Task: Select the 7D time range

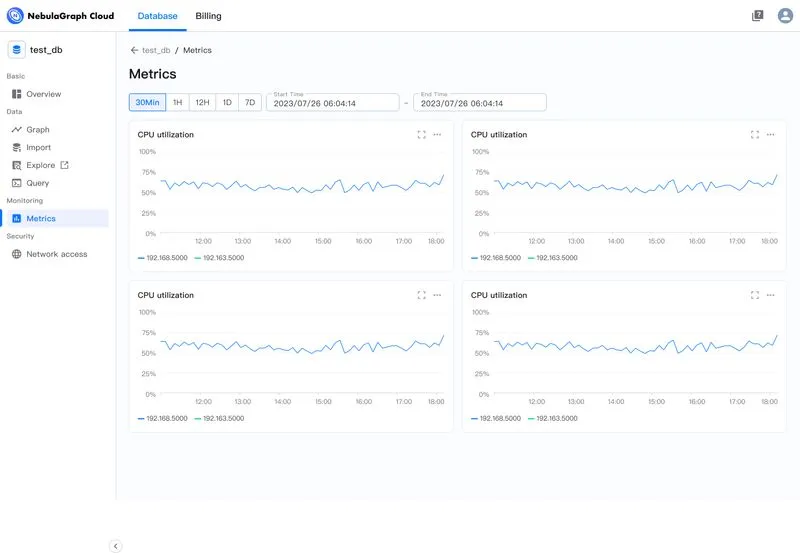Action: 250,102
